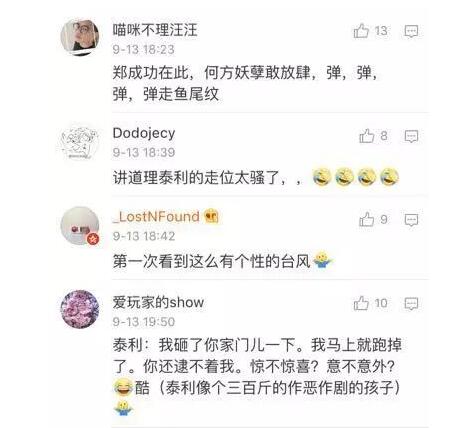Select the comment text about 郑成功在此
The height and width of the screenshot is (428, 458).
[246, 83]
